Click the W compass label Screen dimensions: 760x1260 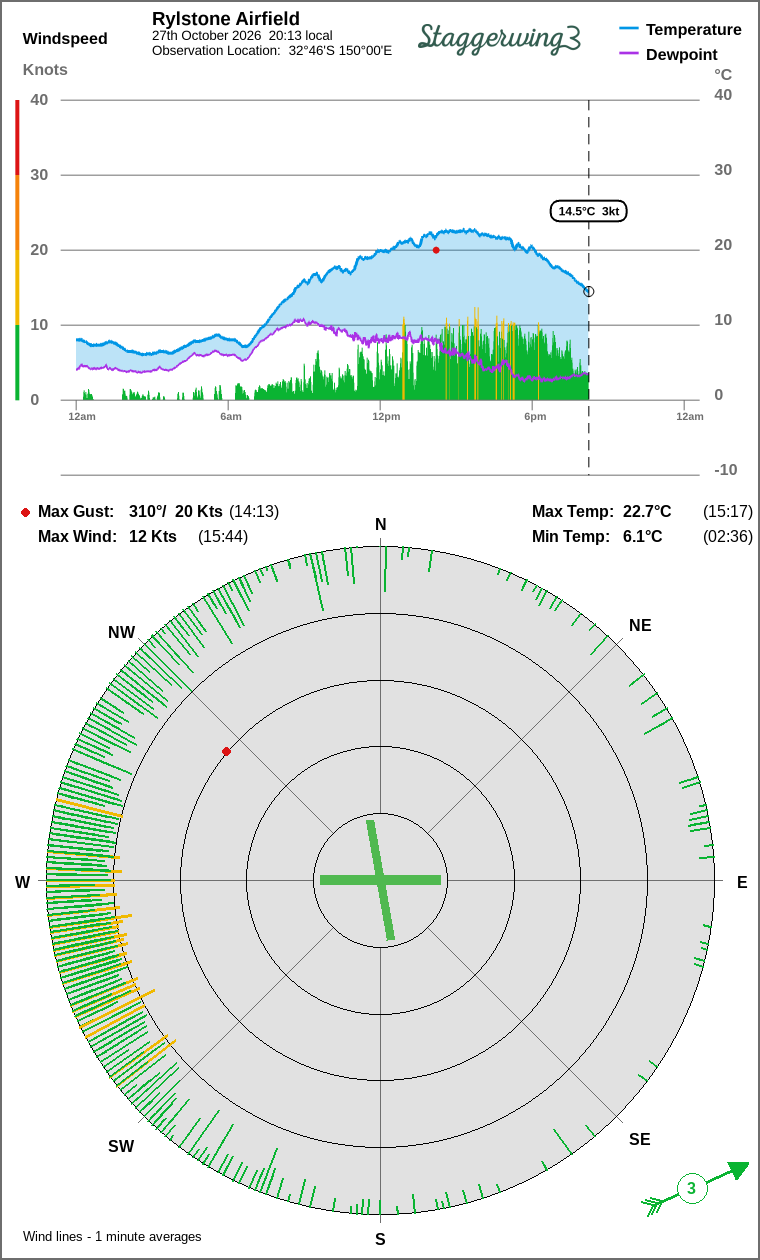(x=22, y=882)
